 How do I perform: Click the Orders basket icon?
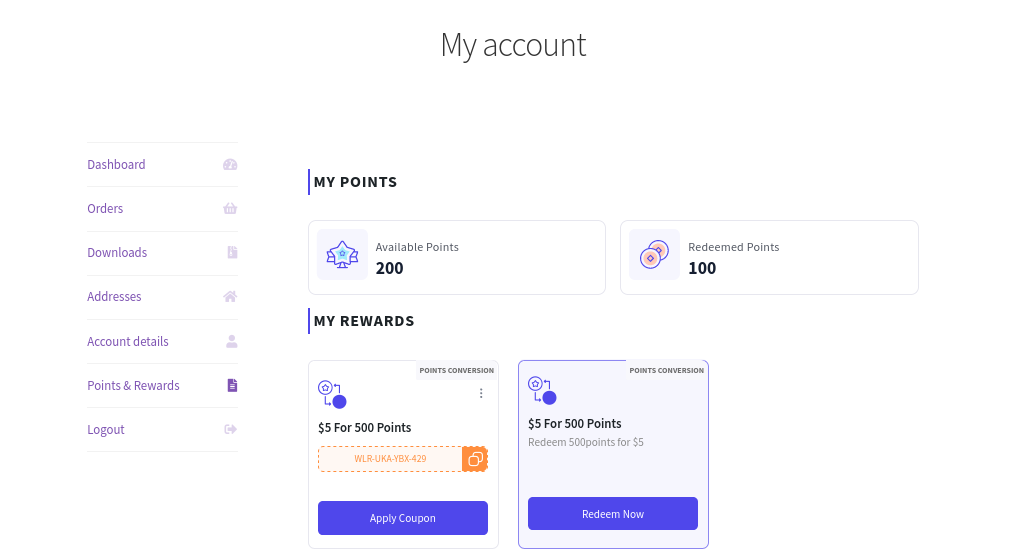[x=230, y=208]
